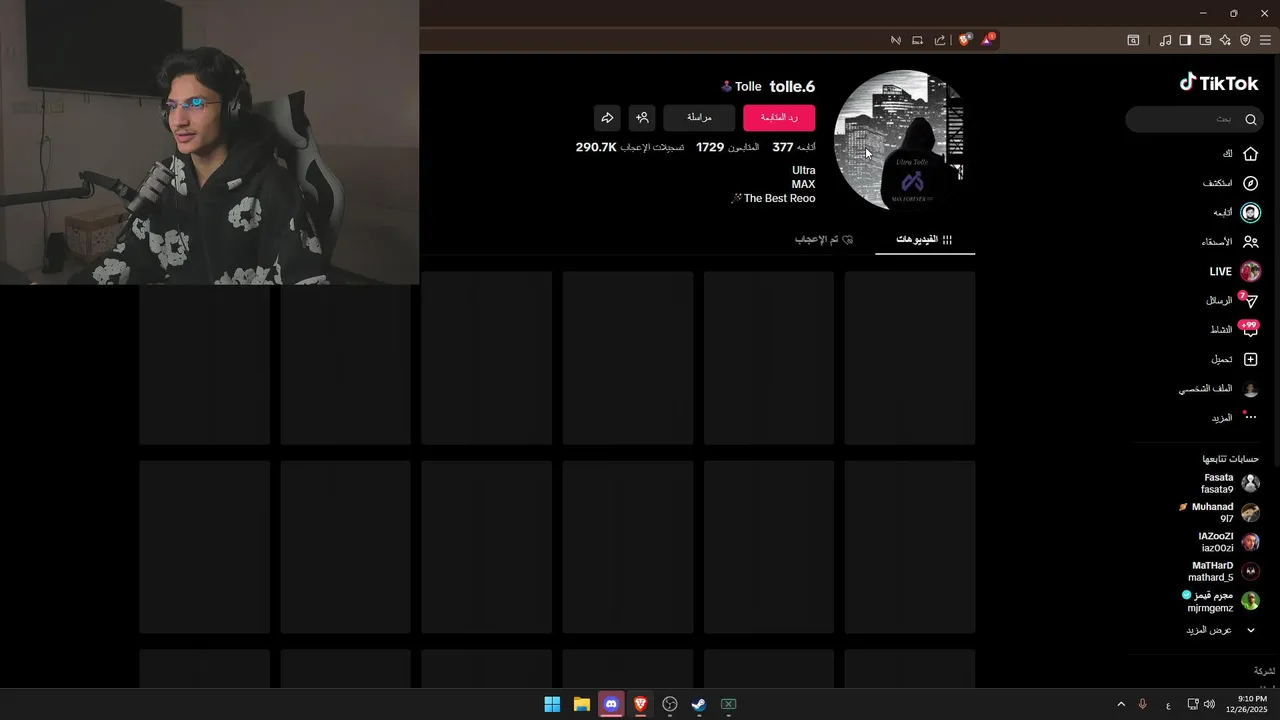
Task: Open File Explorer from the taskbar
Action: [x=581, y=704]
